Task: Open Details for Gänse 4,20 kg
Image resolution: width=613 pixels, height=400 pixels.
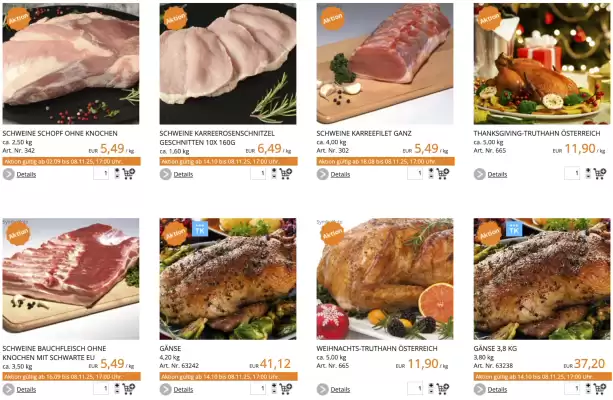Action: 183,389
